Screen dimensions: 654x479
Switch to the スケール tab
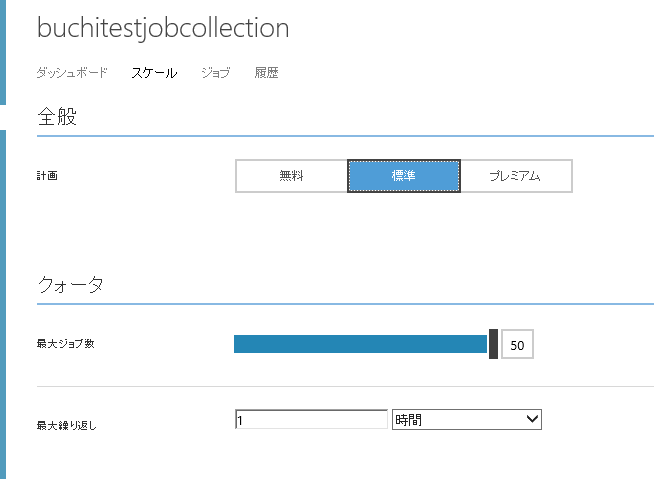pyautogui.click(x=154, y=73)
